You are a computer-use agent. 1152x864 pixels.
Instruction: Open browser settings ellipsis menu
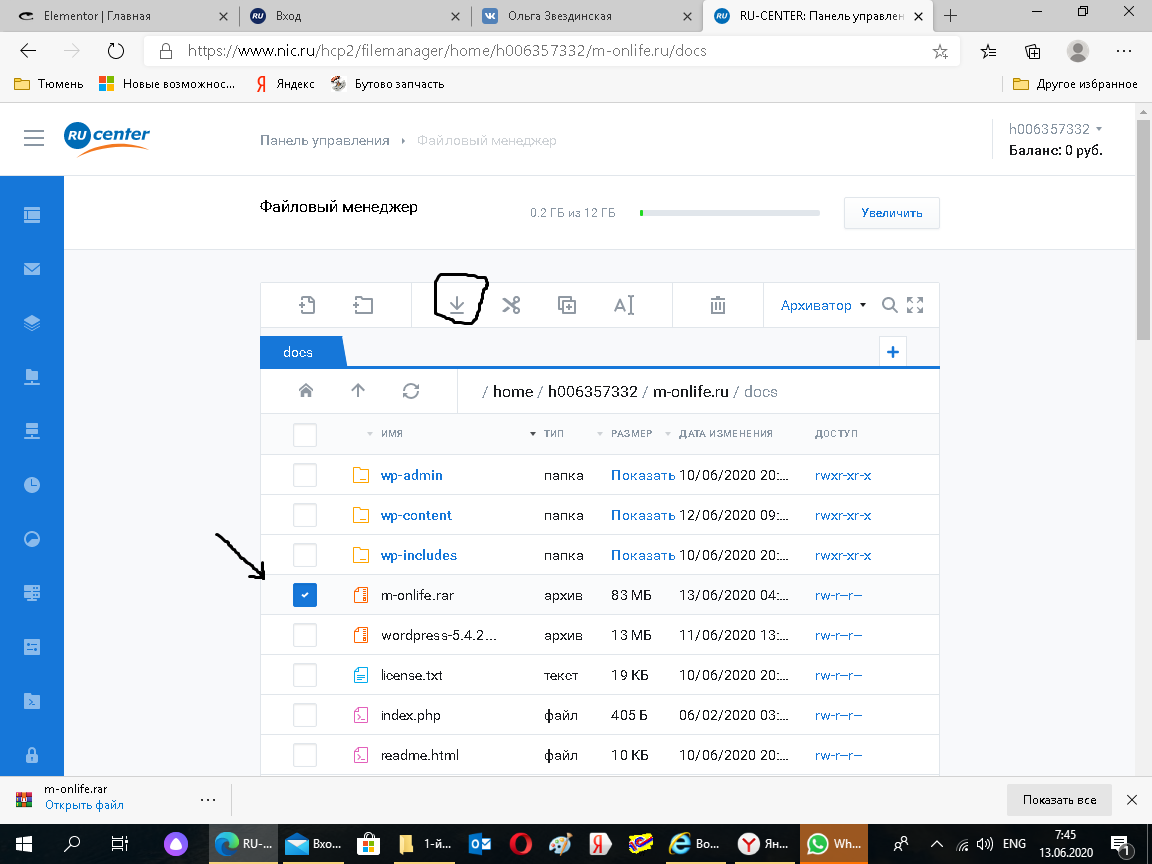(x=1123, y=51)
